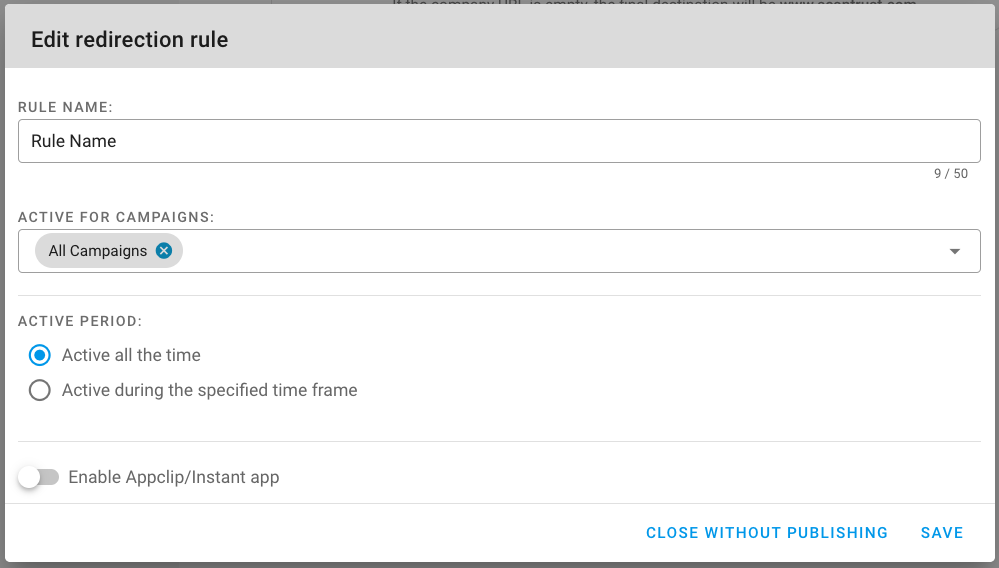Choose Active during the specified time frame radio

(40, 390)
